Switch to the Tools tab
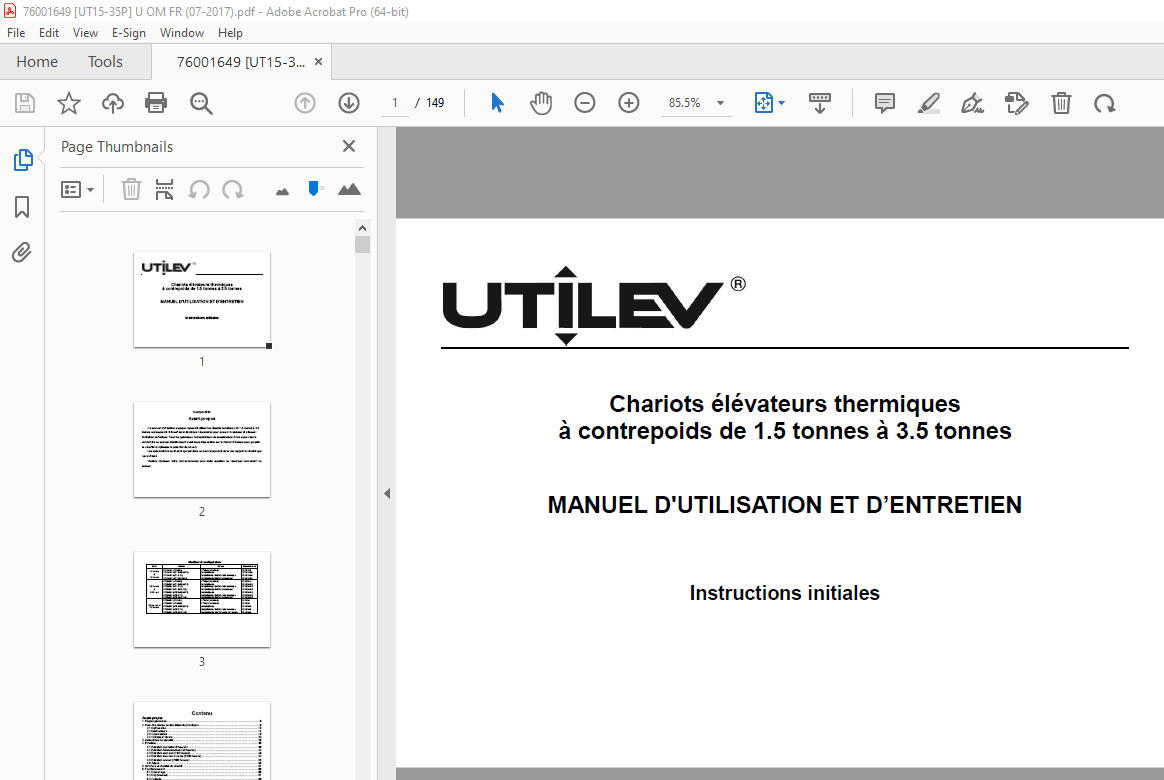1164x780 pixels. 105,61
